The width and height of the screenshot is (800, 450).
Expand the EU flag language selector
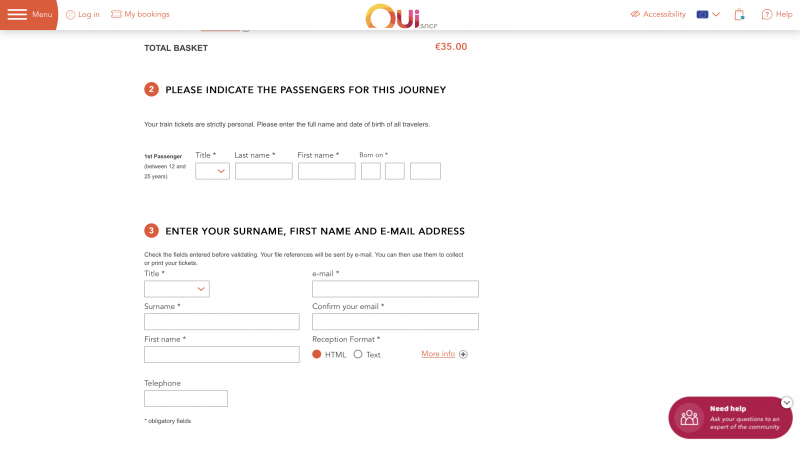(708, 14)
